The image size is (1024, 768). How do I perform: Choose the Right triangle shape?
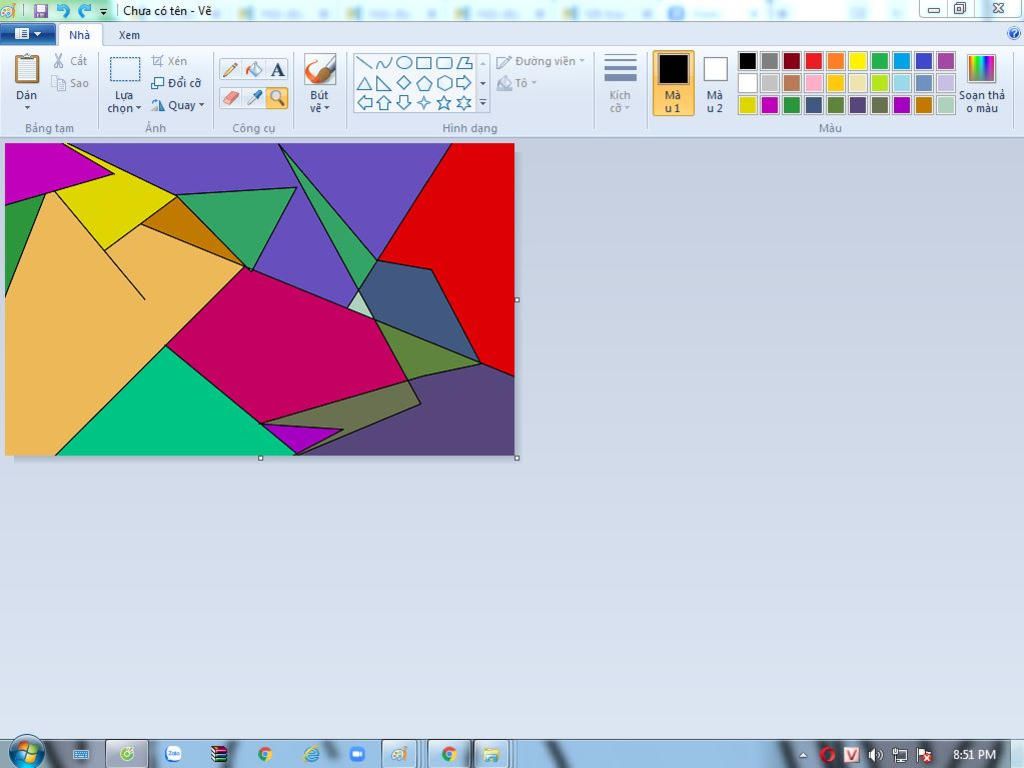[x=384, y=83]
